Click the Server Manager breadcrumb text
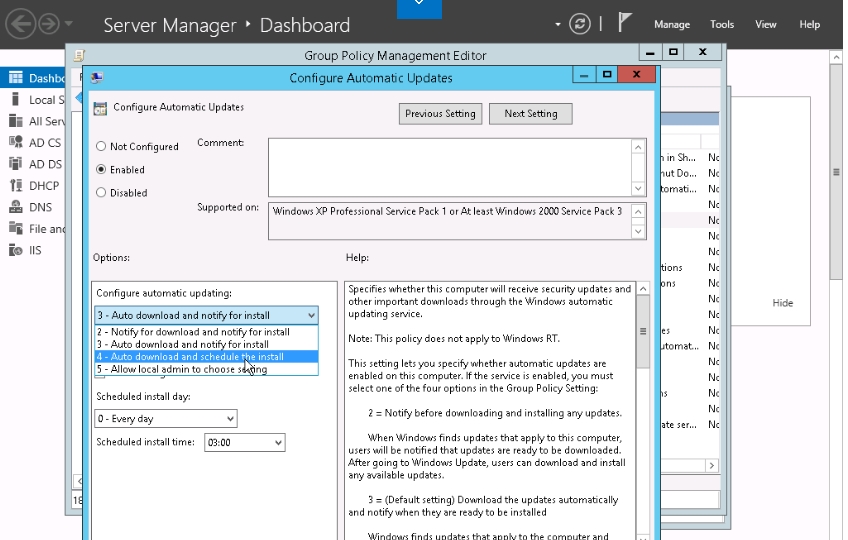The image size is (848, 540). point(170,25)
